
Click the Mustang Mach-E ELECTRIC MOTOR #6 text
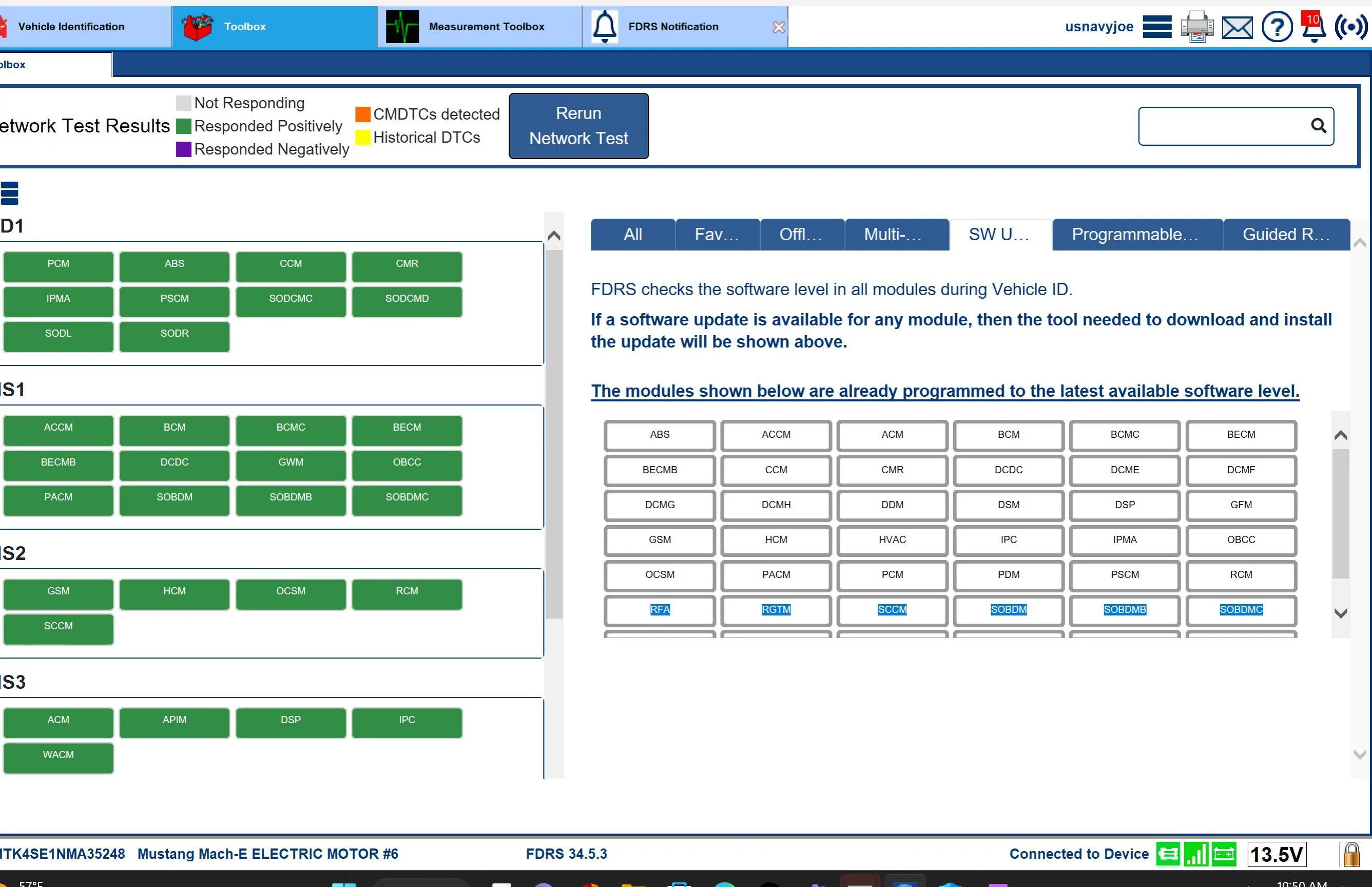[268, 854]
